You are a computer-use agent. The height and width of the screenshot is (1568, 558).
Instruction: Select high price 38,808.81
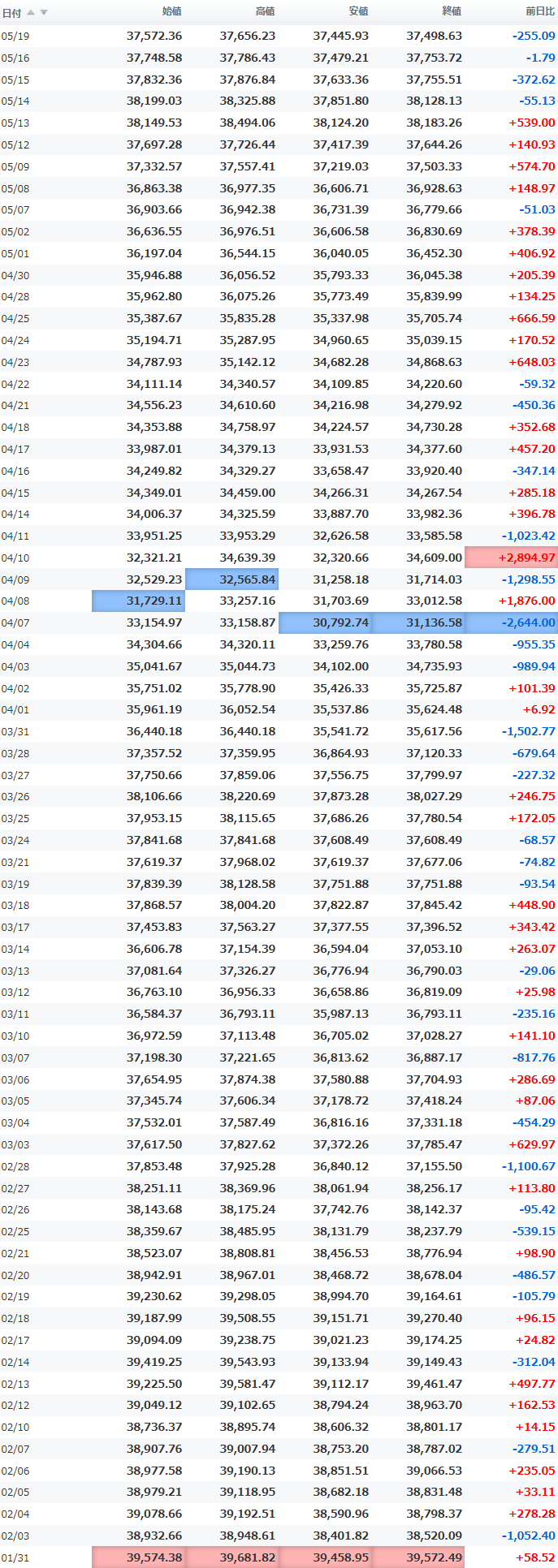click(x=248, y=1253)
